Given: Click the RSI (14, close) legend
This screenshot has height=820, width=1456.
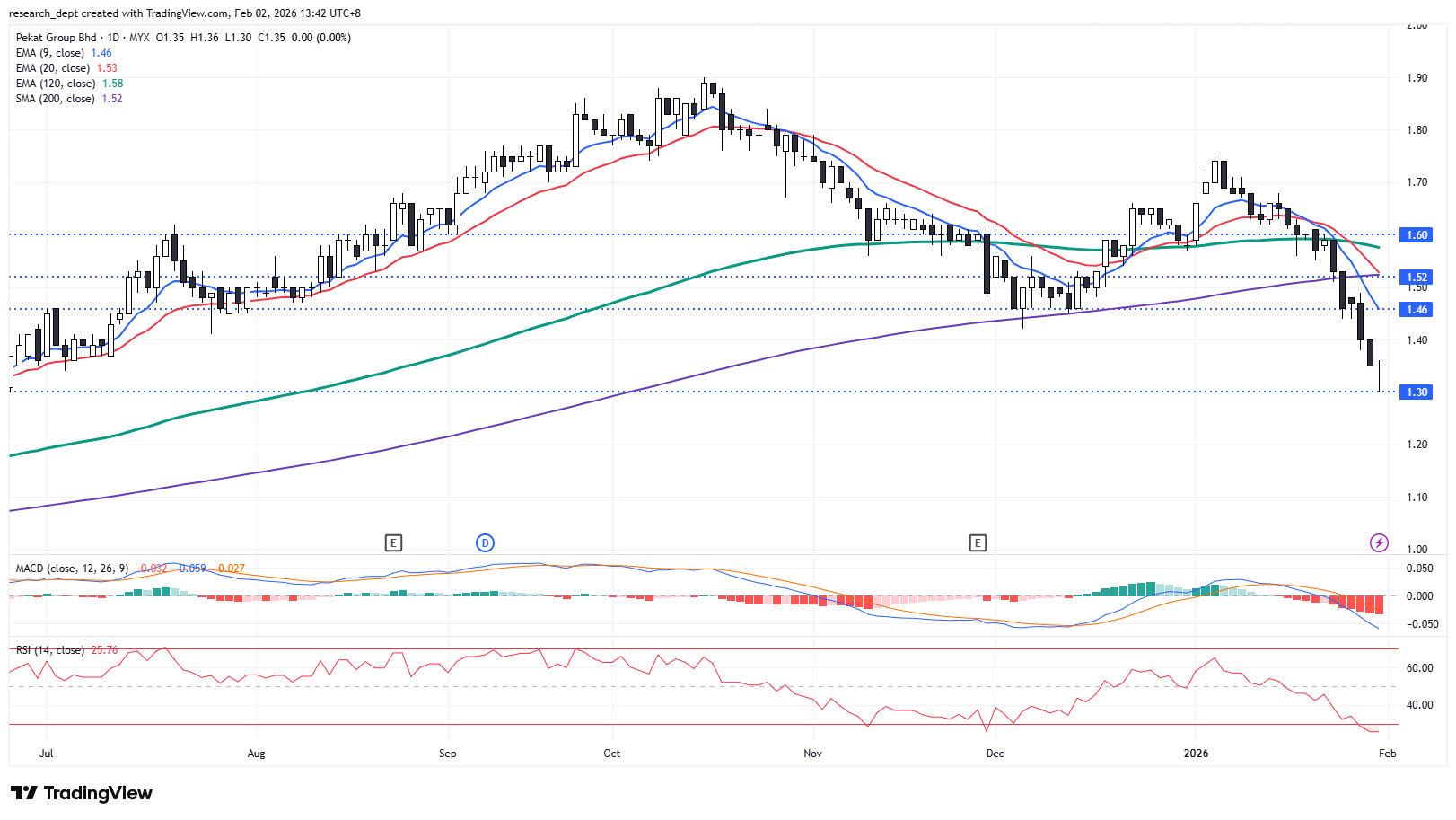Looking at the screenshot, I should point(50,650).
